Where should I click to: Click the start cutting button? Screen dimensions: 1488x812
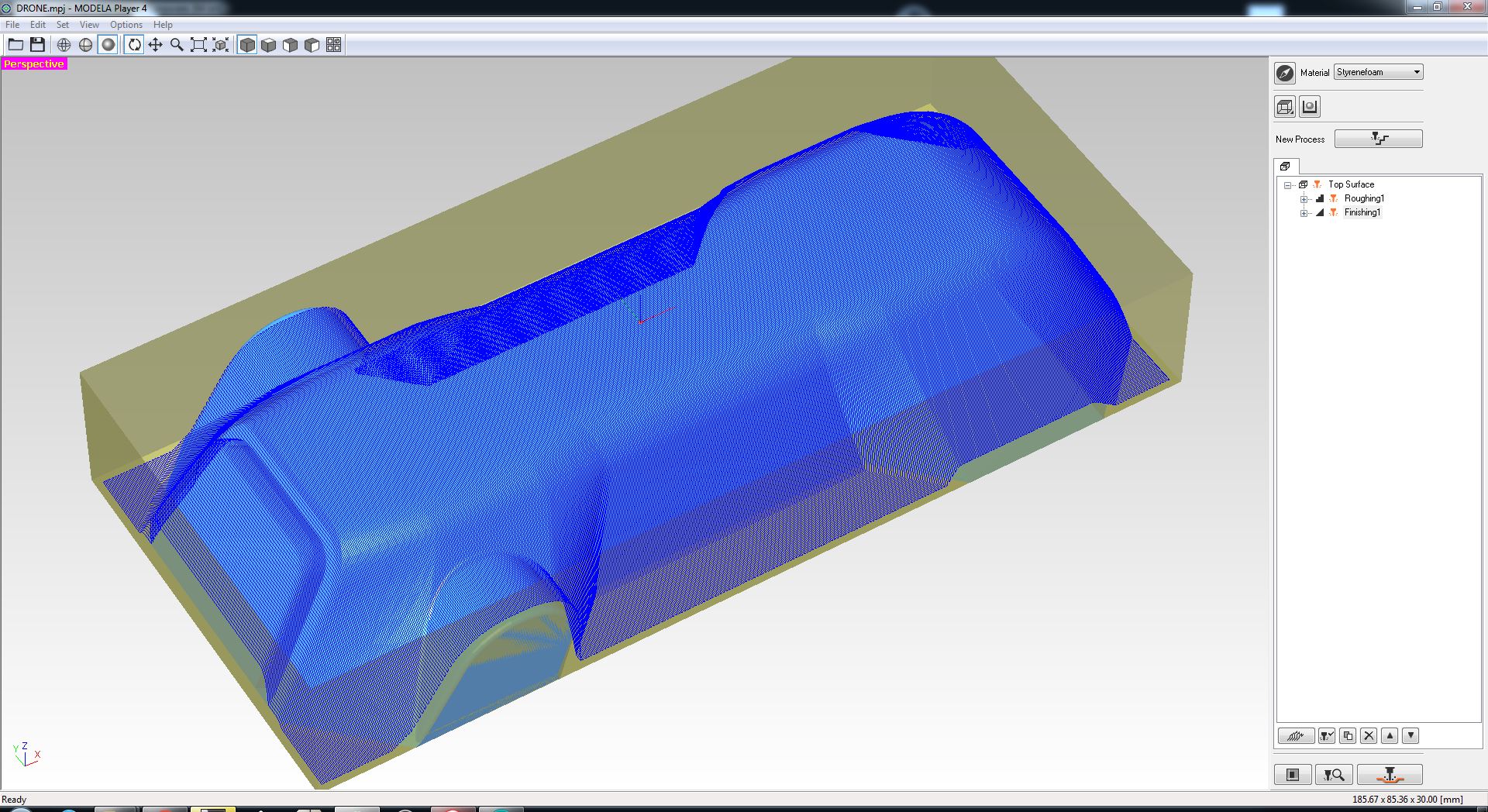tap(1389, 775)
